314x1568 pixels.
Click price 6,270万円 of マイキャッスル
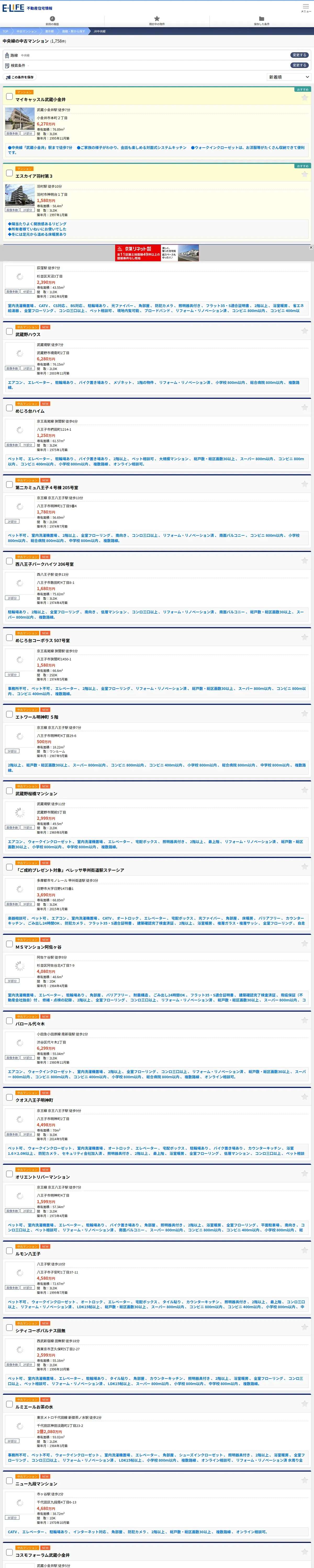(x=46, y=124)
